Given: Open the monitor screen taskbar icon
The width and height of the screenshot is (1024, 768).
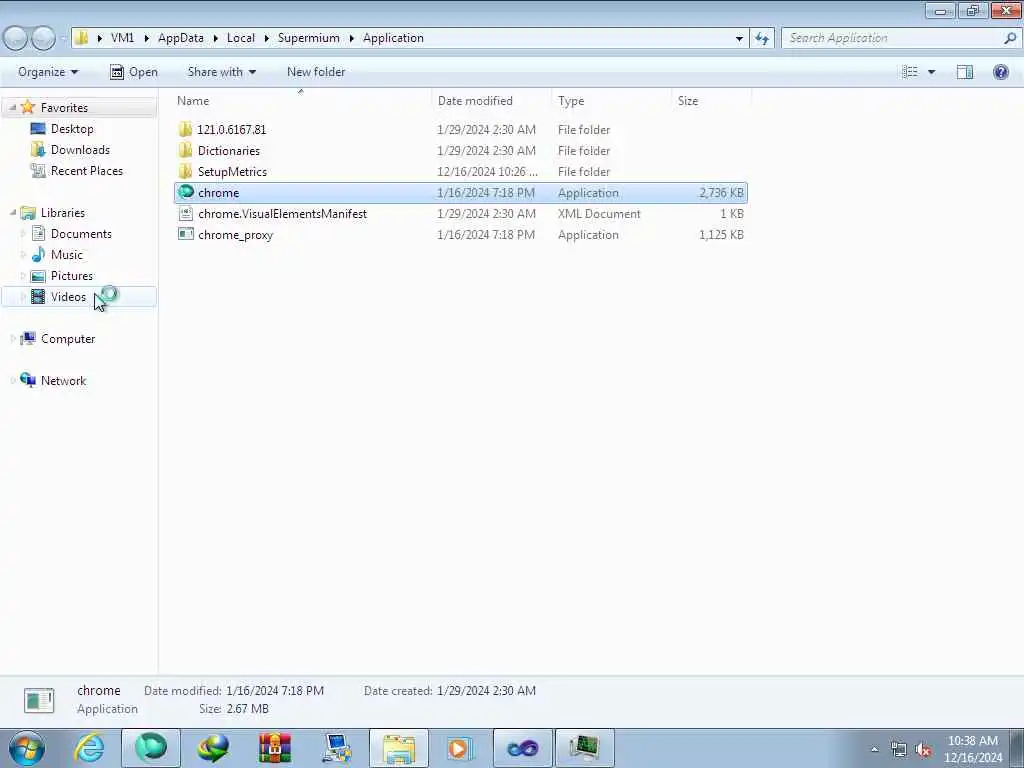Looking at the screenshot, I should (x=584, y=748).
